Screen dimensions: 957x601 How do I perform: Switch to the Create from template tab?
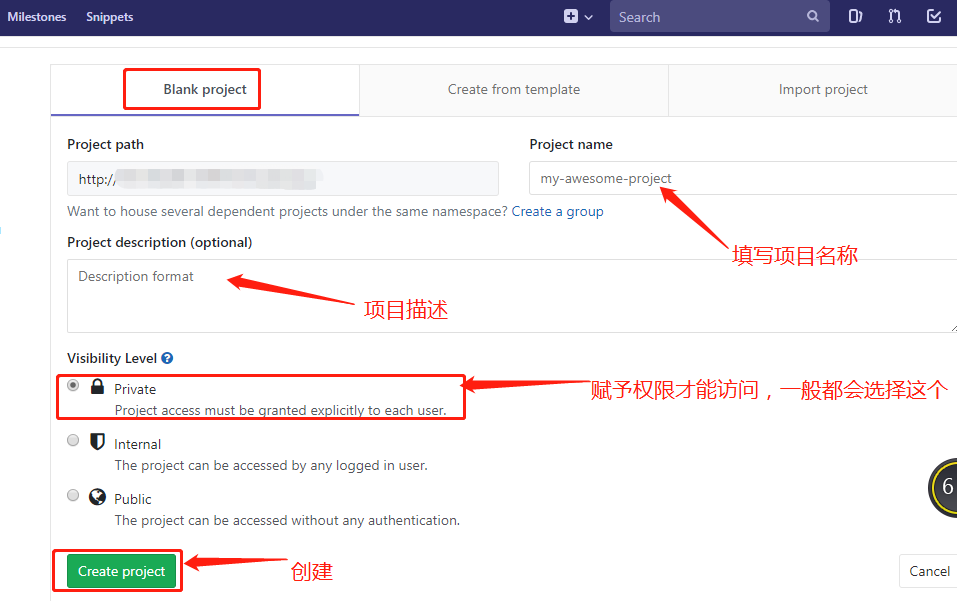(x=513, y=89)
